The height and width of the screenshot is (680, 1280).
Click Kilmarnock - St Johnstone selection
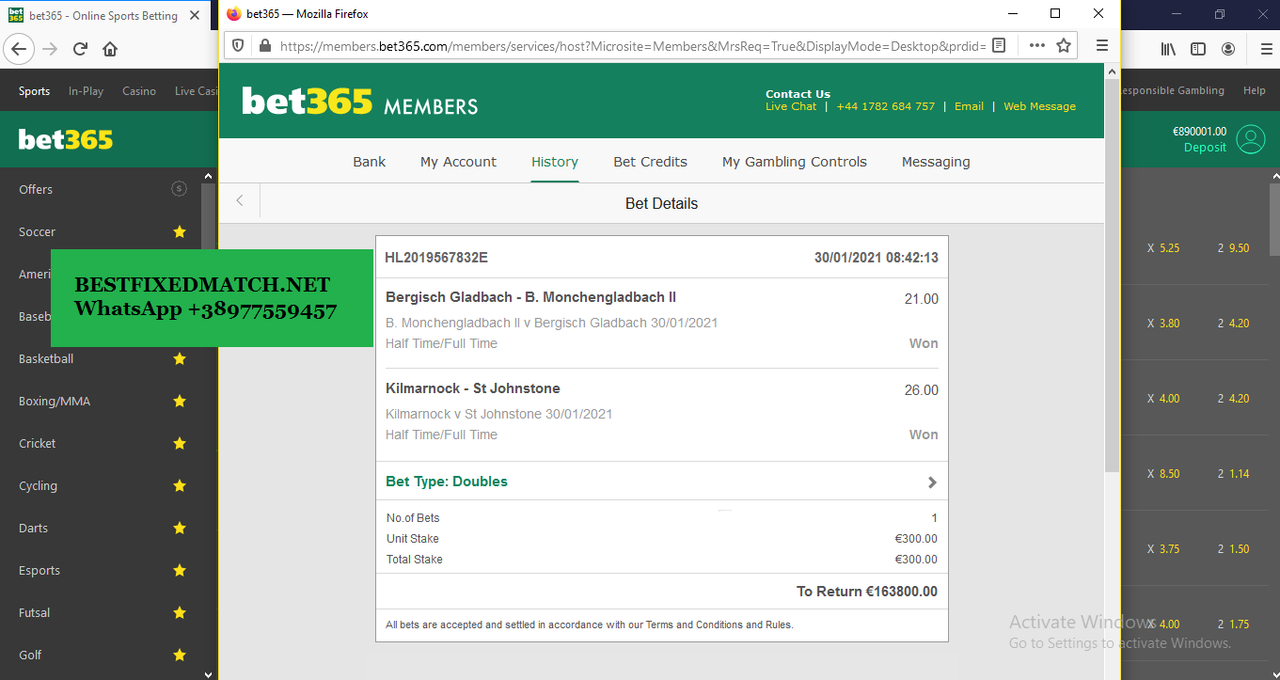click(x=473, y=388)
